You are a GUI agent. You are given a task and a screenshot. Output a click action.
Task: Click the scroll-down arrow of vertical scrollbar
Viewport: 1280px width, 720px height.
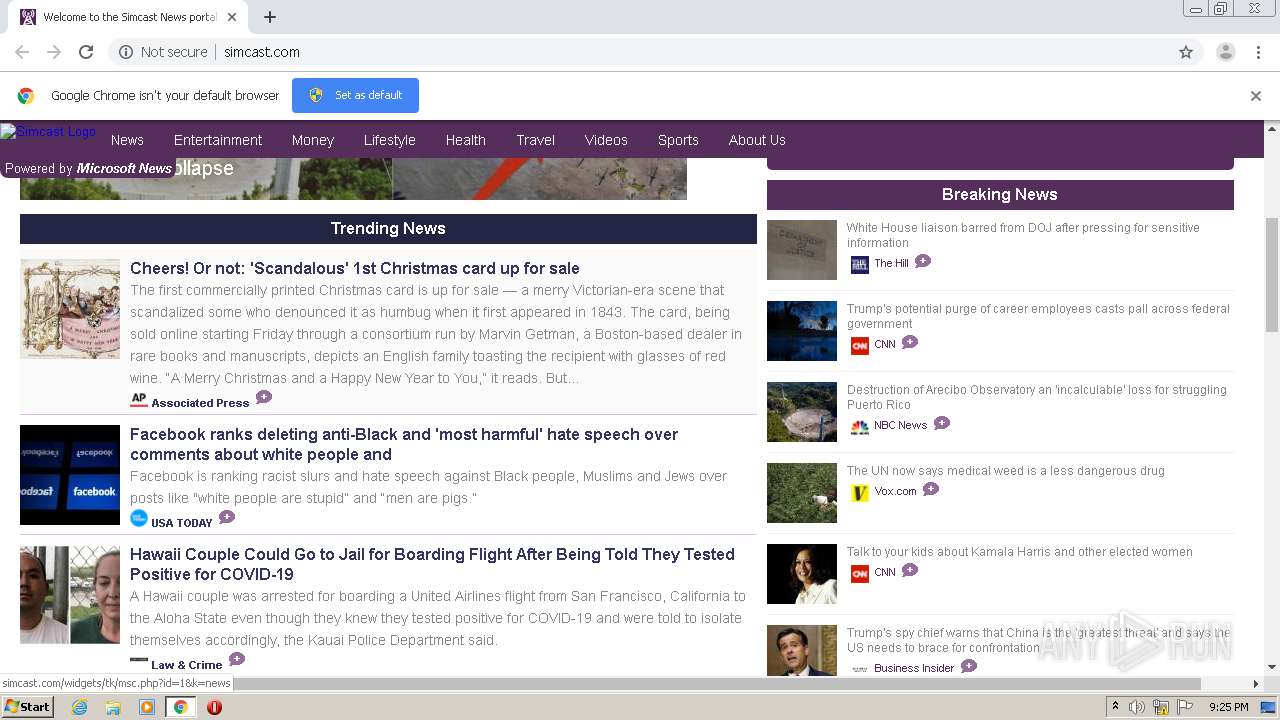click(1272, 667)
